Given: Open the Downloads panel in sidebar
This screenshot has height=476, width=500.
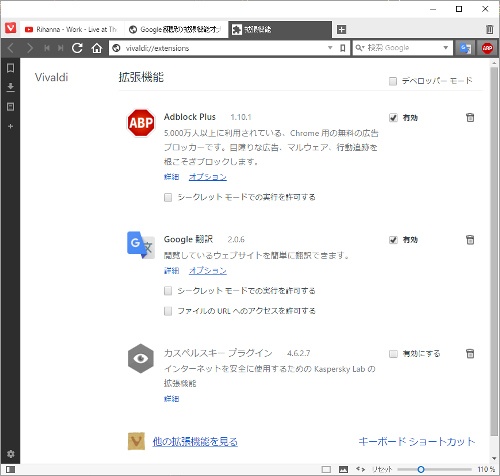Looking at the screenshot, I should (10, 87).
